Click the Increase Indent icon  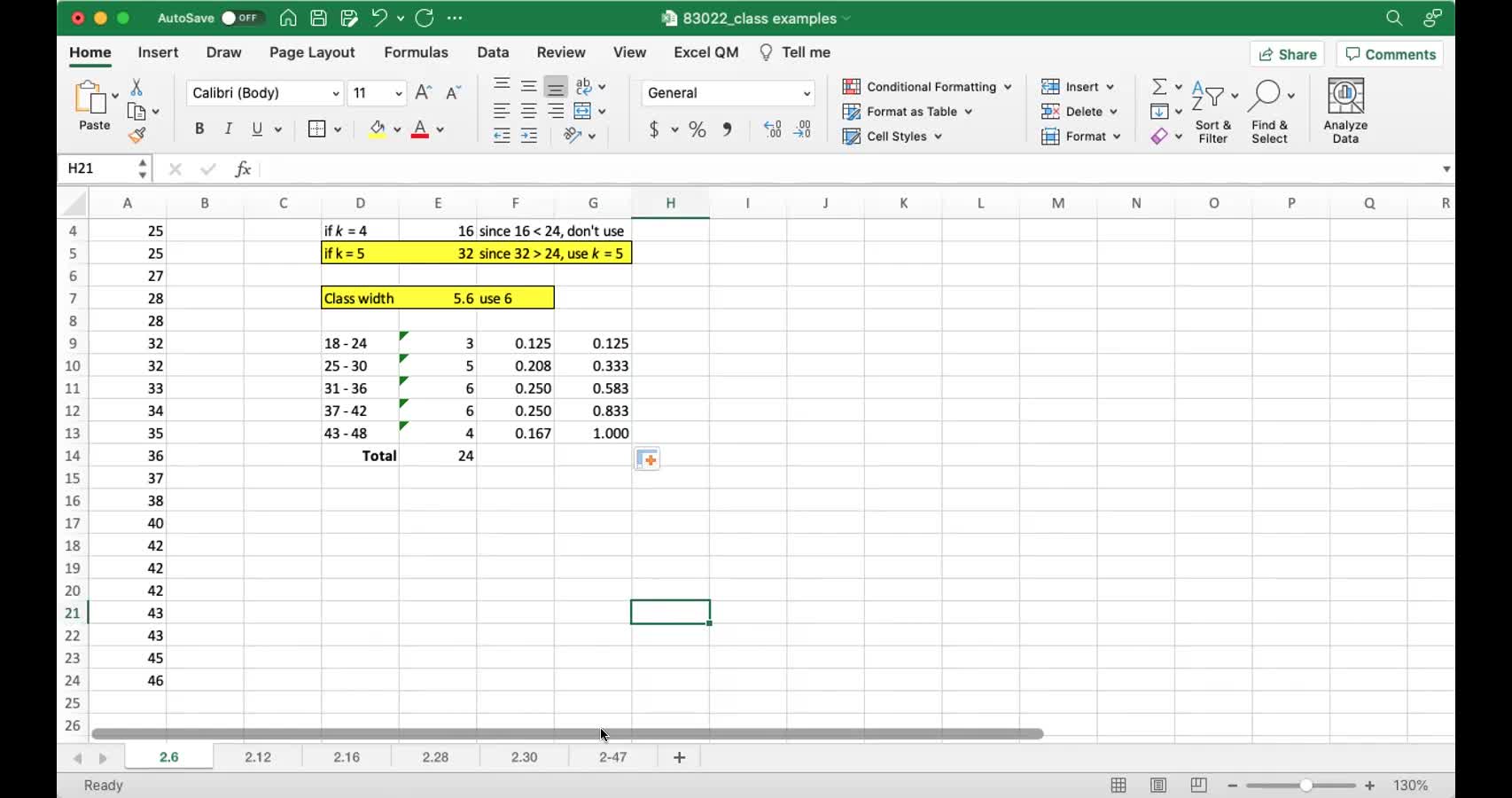[x=529, y=136]
